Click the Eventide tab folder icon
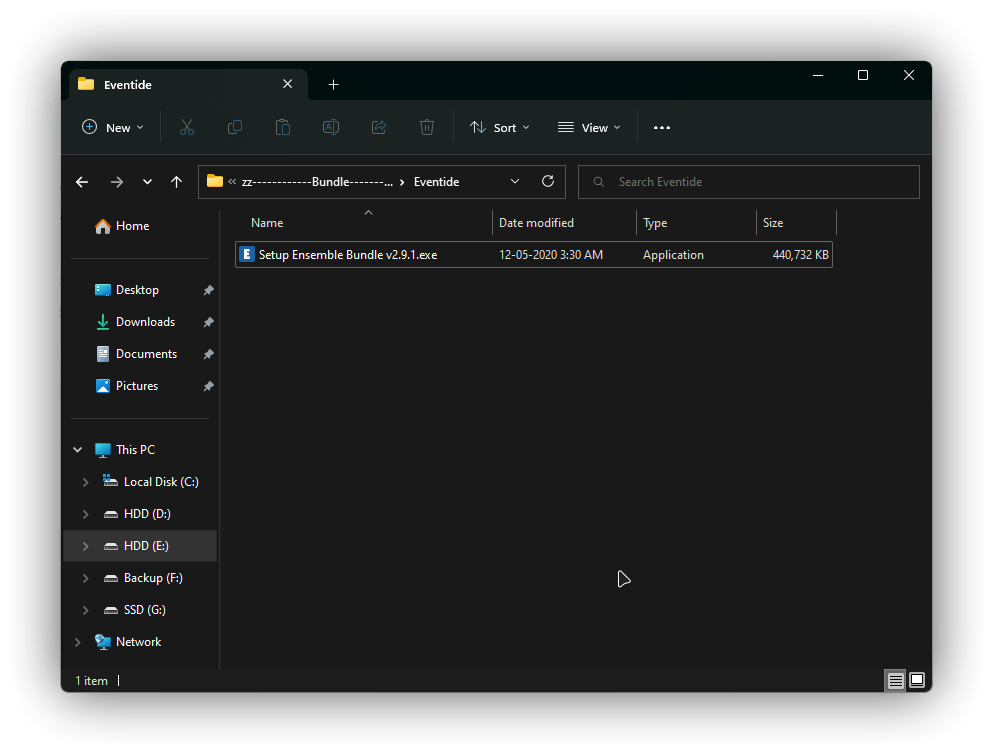993x753 pixels. coord(86,84)
